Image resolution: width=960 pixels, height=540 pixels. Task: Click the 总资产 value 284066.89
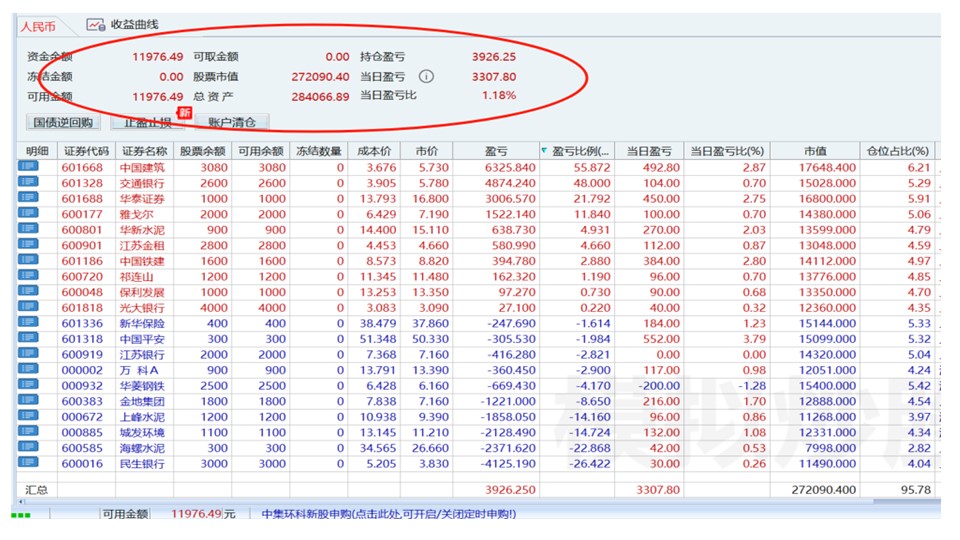320,97
